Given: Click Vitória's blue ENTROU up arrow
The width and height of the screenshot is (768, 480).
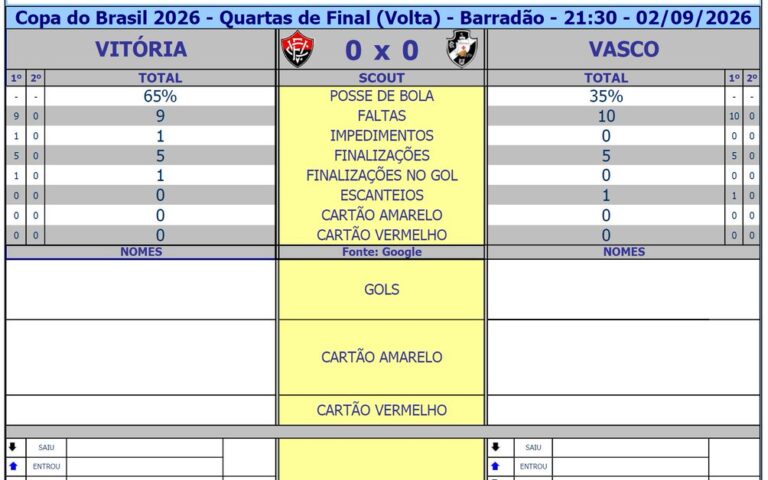Looking at the screenshot, I should click(13, 466).
